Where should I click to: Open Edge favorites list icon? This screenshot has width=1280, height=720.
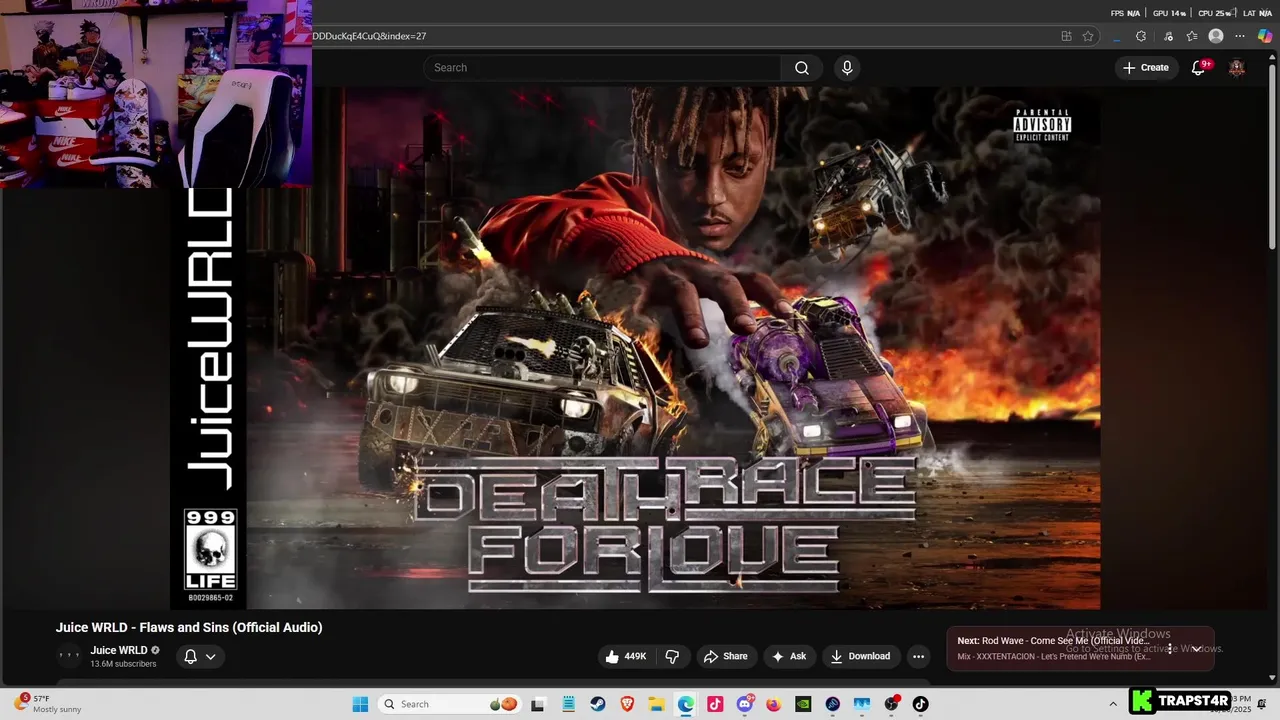tap(1192, 36)
